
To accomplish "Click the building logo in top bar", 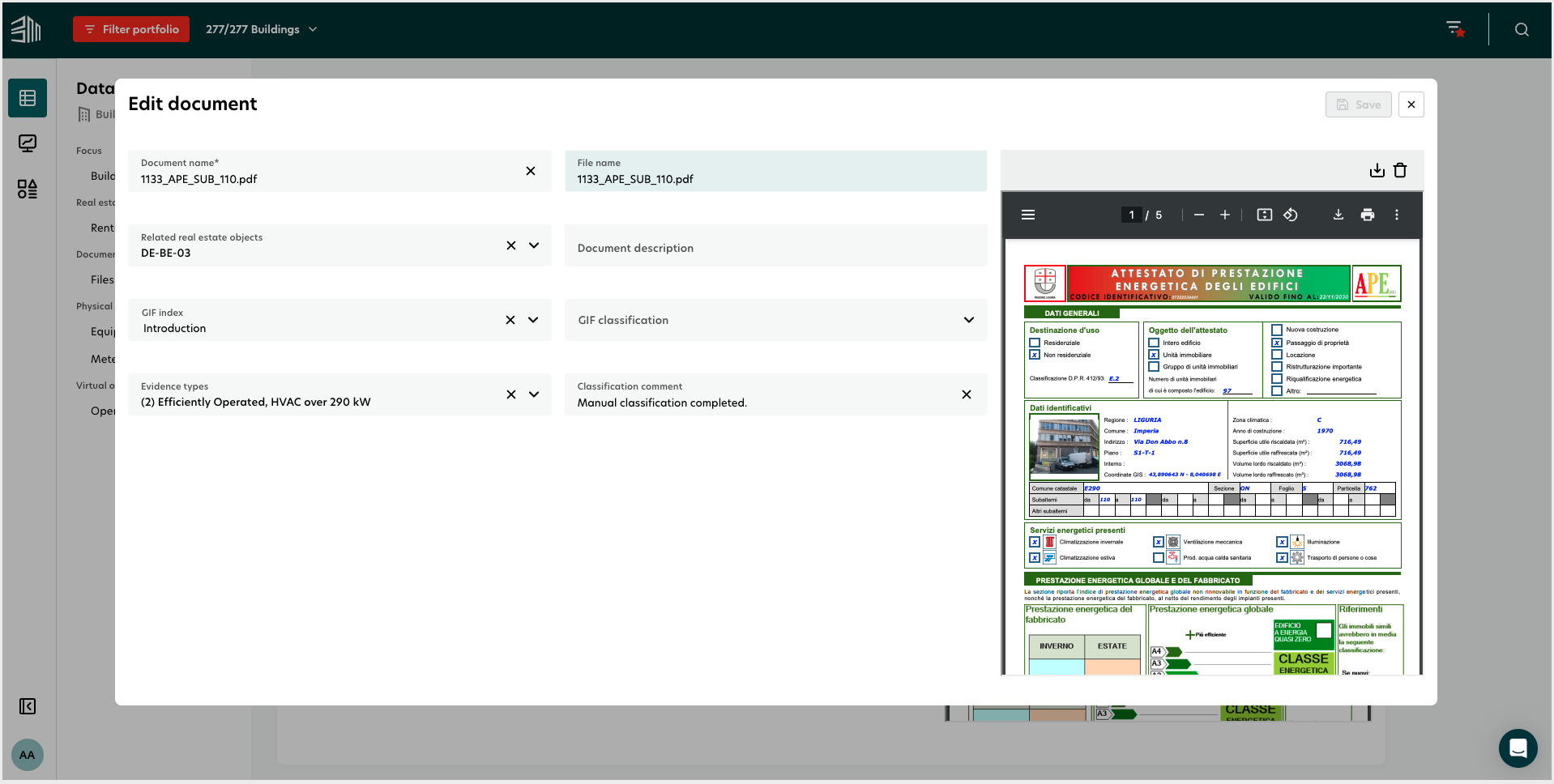I will (26, 29).
